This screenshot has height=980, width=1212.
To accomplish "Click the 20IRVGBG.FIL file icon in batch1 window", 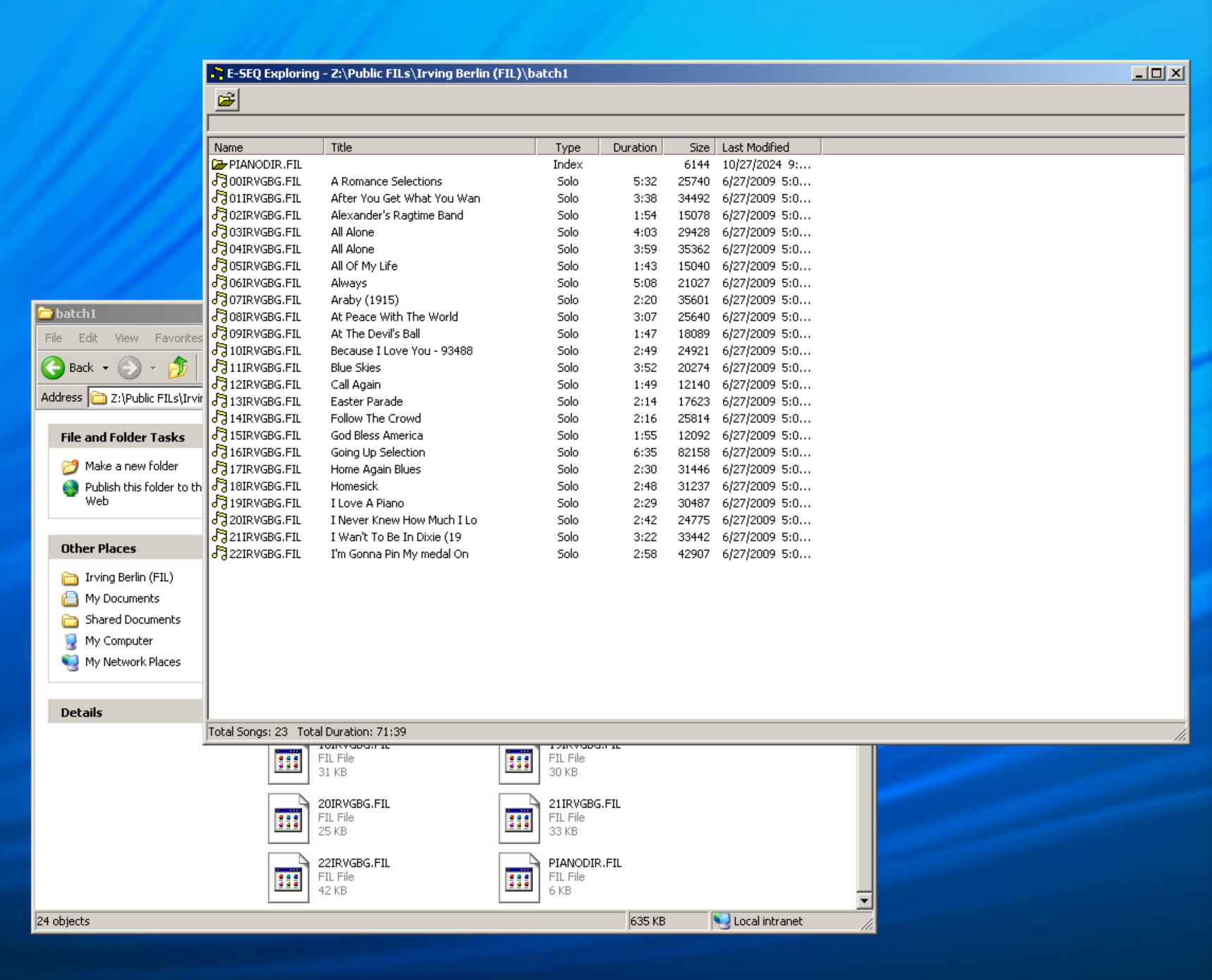I will pos(289,818).
